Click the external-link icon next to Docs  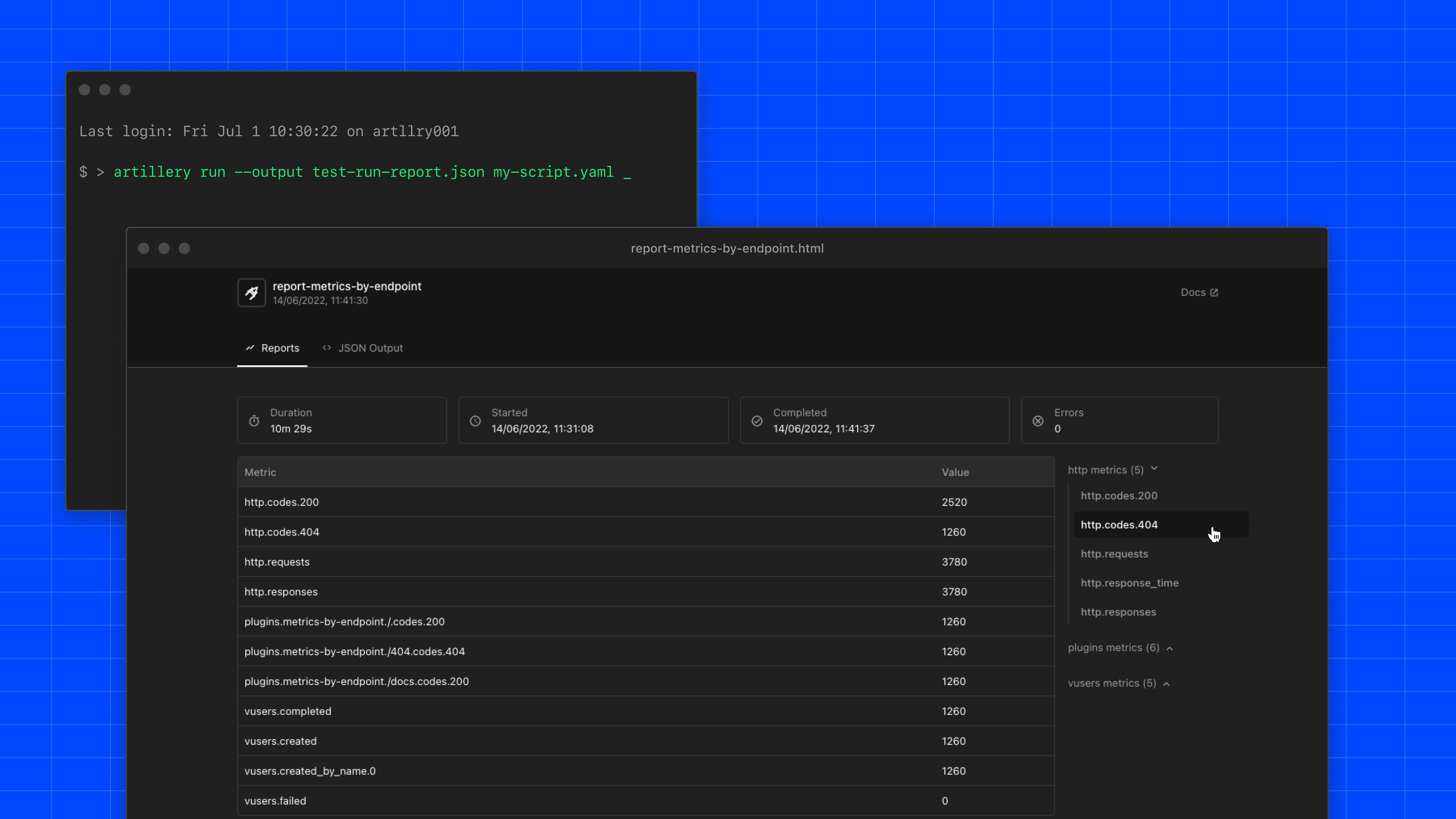(x=1215, y=292)
